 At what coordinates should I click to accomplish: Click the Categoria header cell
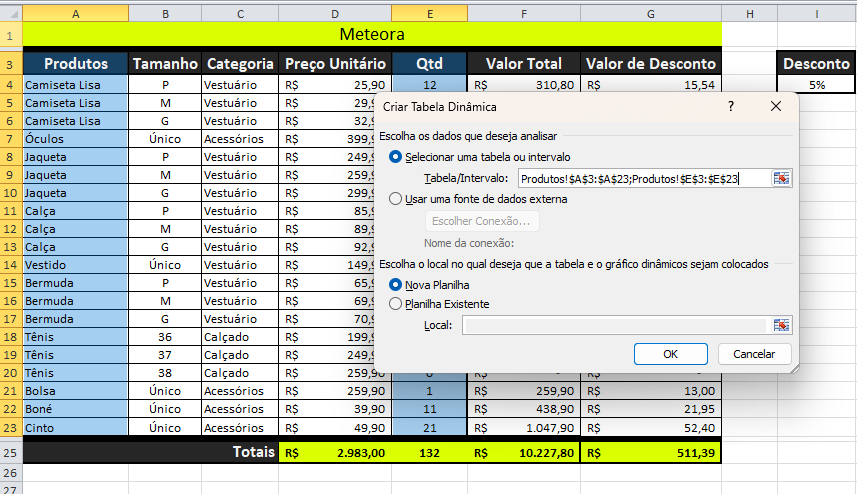240,64
